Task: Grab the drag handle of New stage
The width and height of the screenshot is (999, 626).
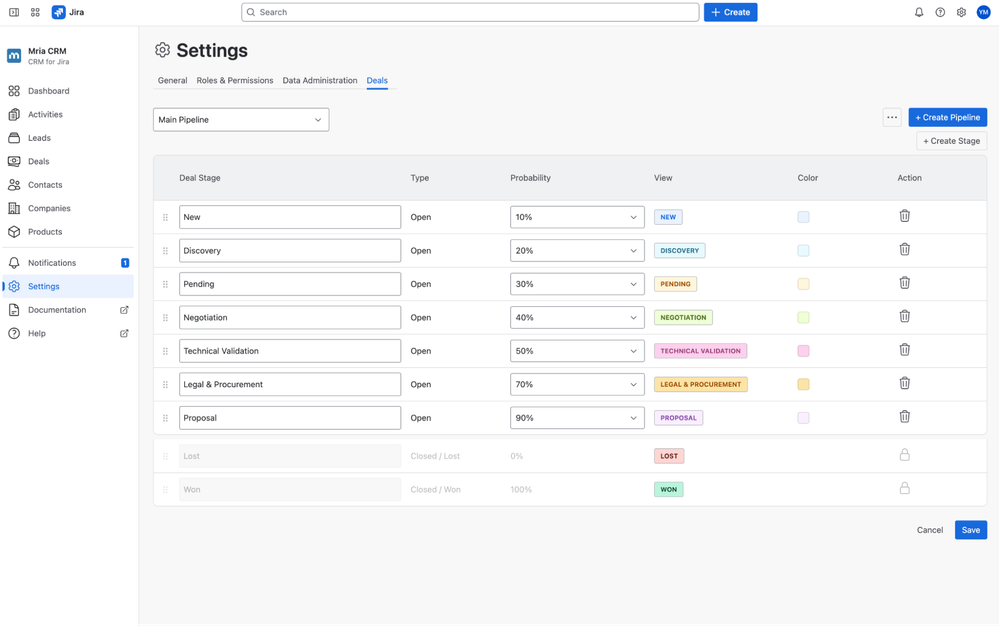Action: click(x=165, y=217)
